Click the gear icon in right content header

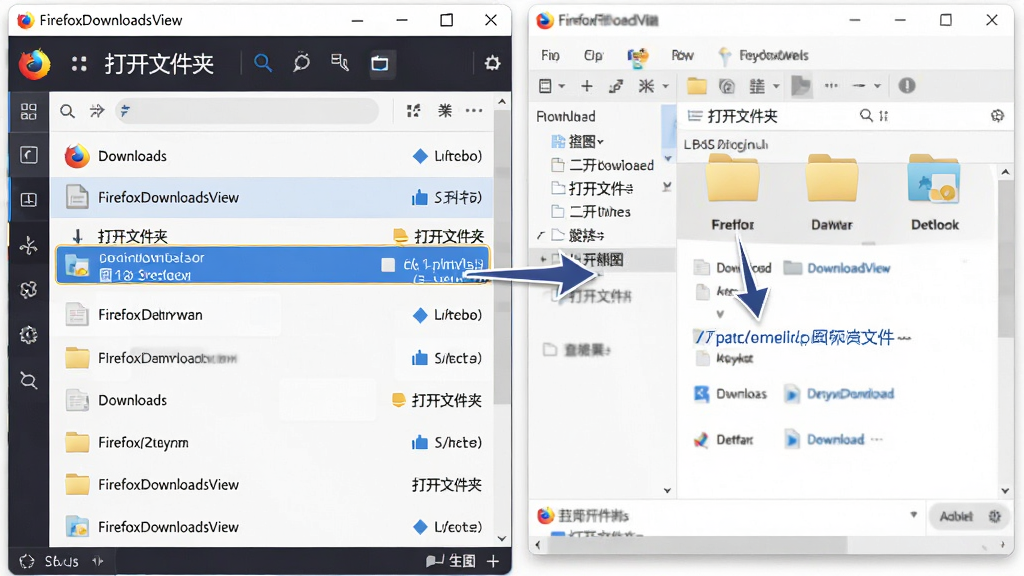click(x=997, y=116)
